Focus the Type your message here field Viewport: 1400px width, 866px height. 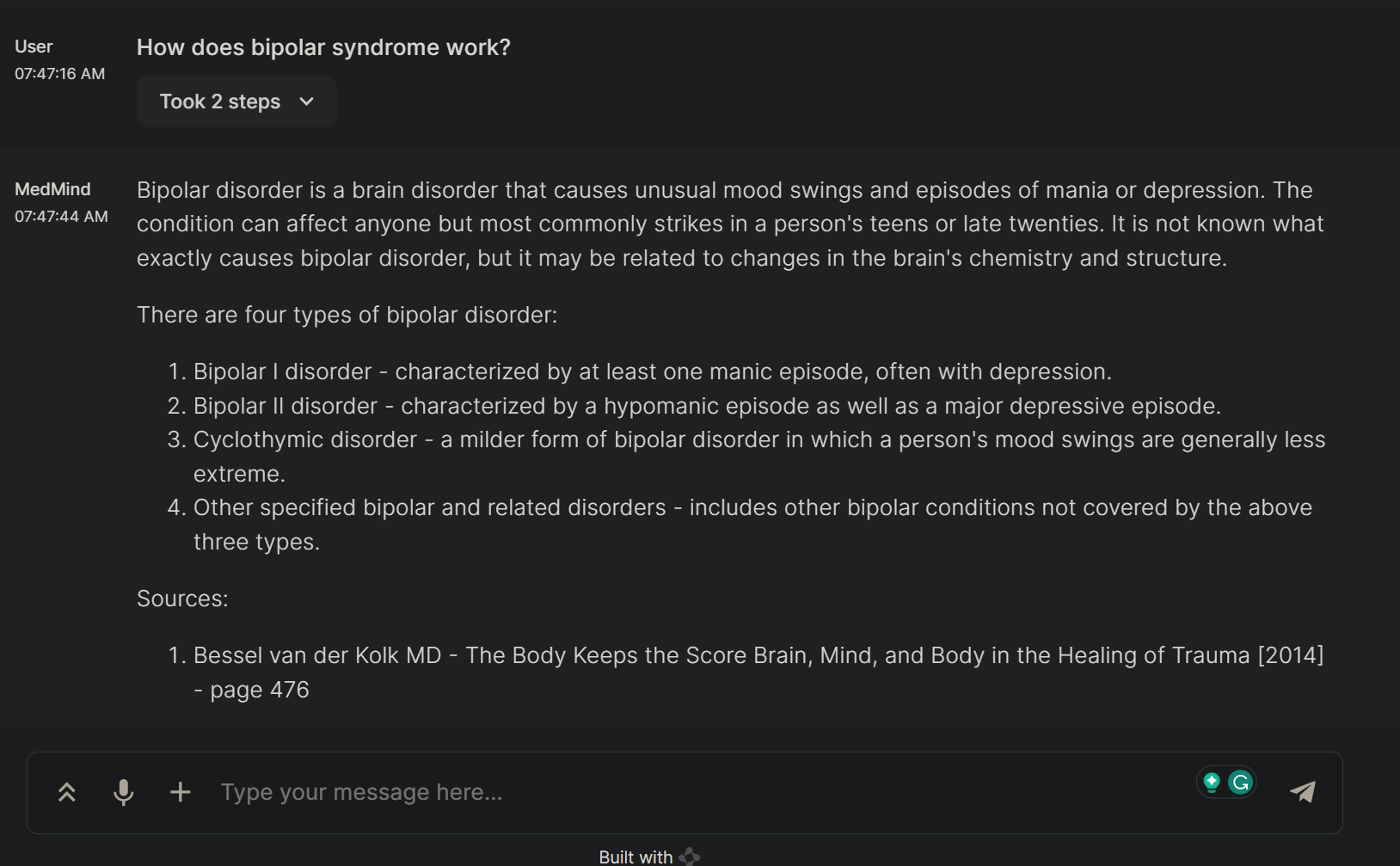click(x=688, y=792)
